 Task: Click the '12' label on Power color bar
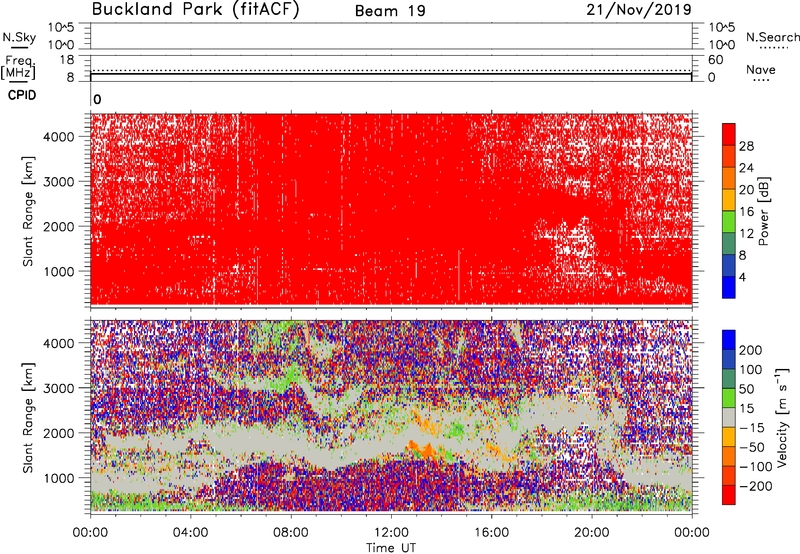coord(746,234)
